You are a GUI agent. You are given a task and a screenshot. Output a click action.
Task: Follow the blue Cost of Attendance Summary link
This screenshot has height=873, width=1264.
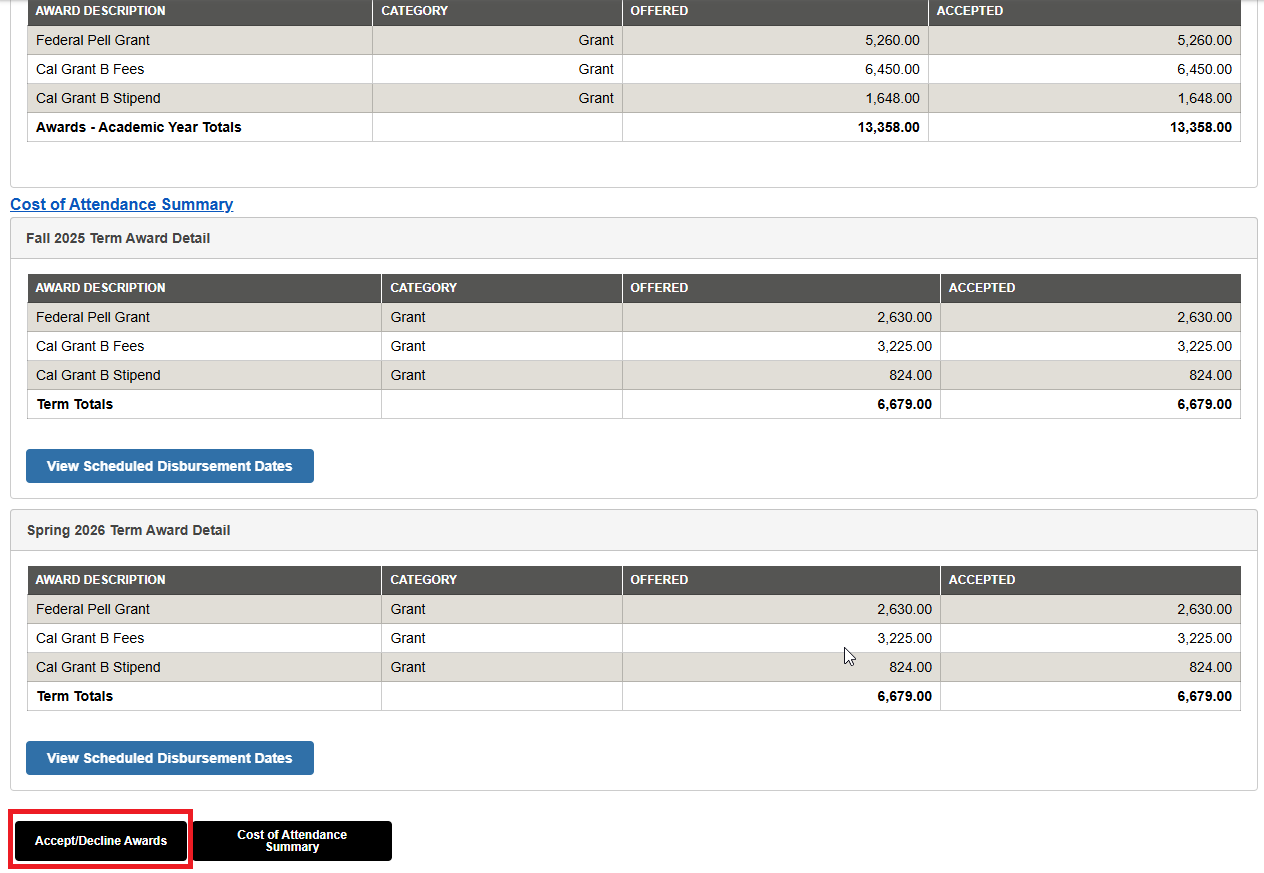[x=121, y=204]
